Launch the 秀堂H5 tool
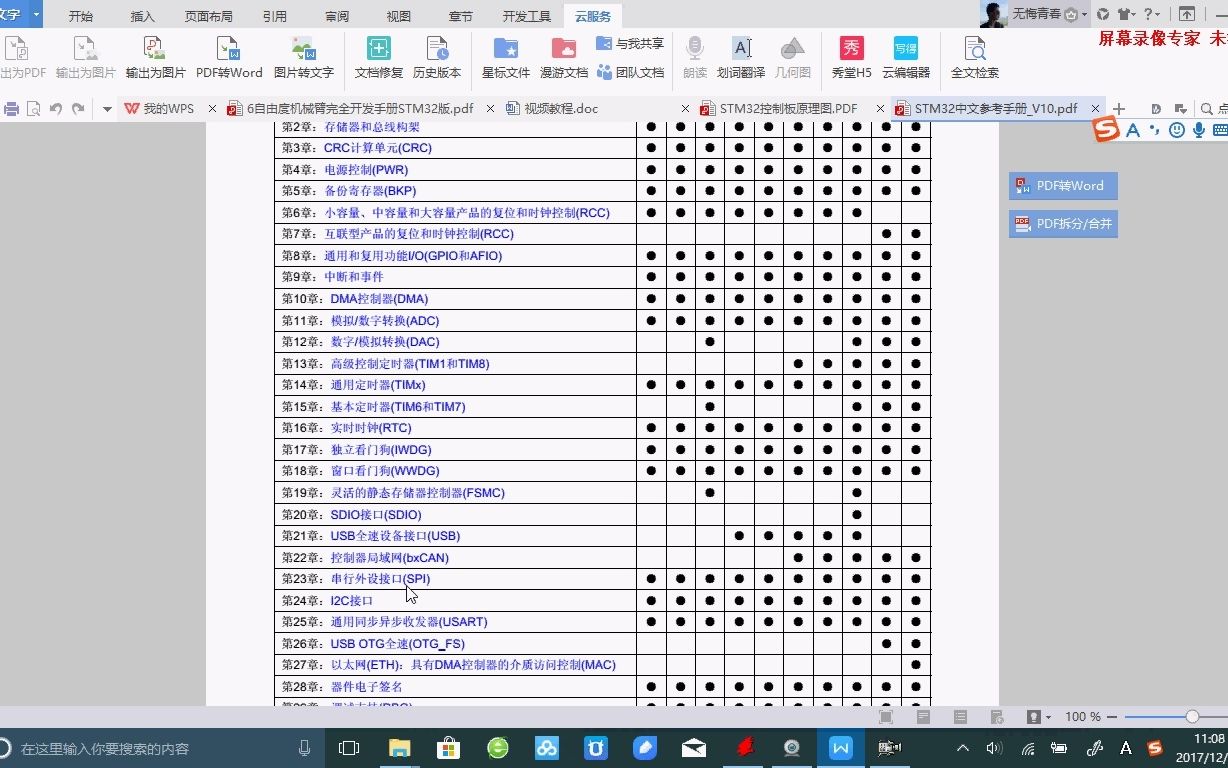The height and width of the screenshot is (768, 1228). click(851, 55)
